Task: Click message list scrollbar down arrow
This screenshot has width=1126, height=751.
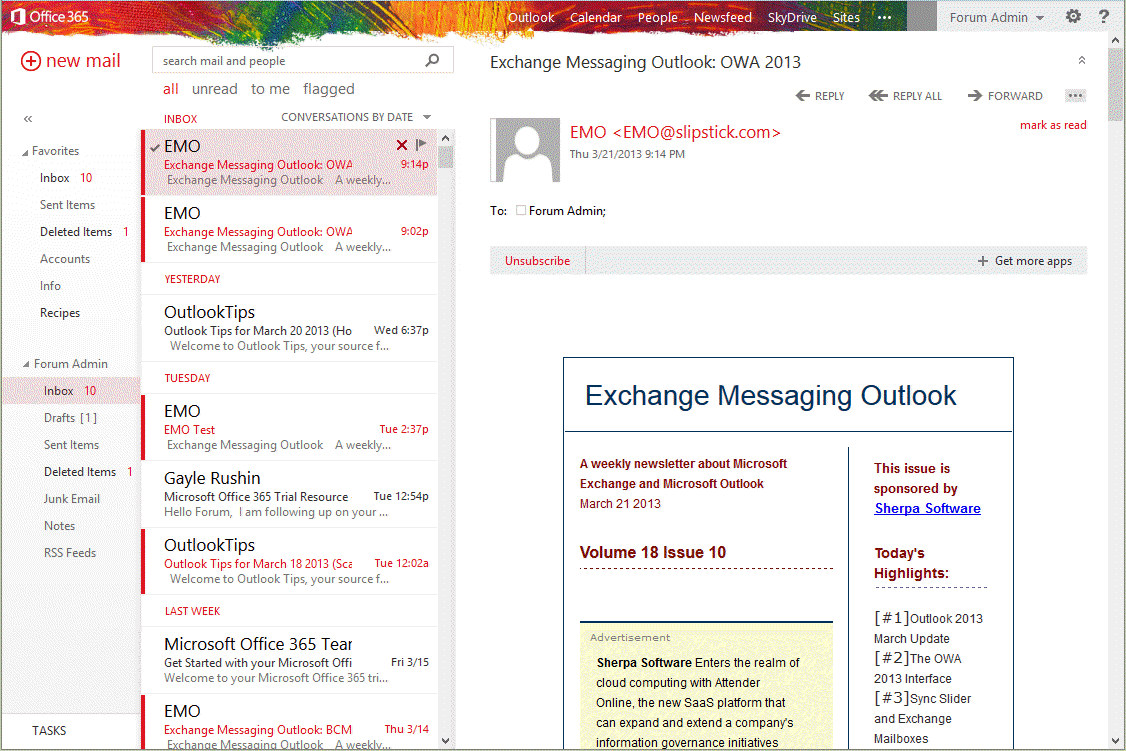Action: click(x=445, y=740)
